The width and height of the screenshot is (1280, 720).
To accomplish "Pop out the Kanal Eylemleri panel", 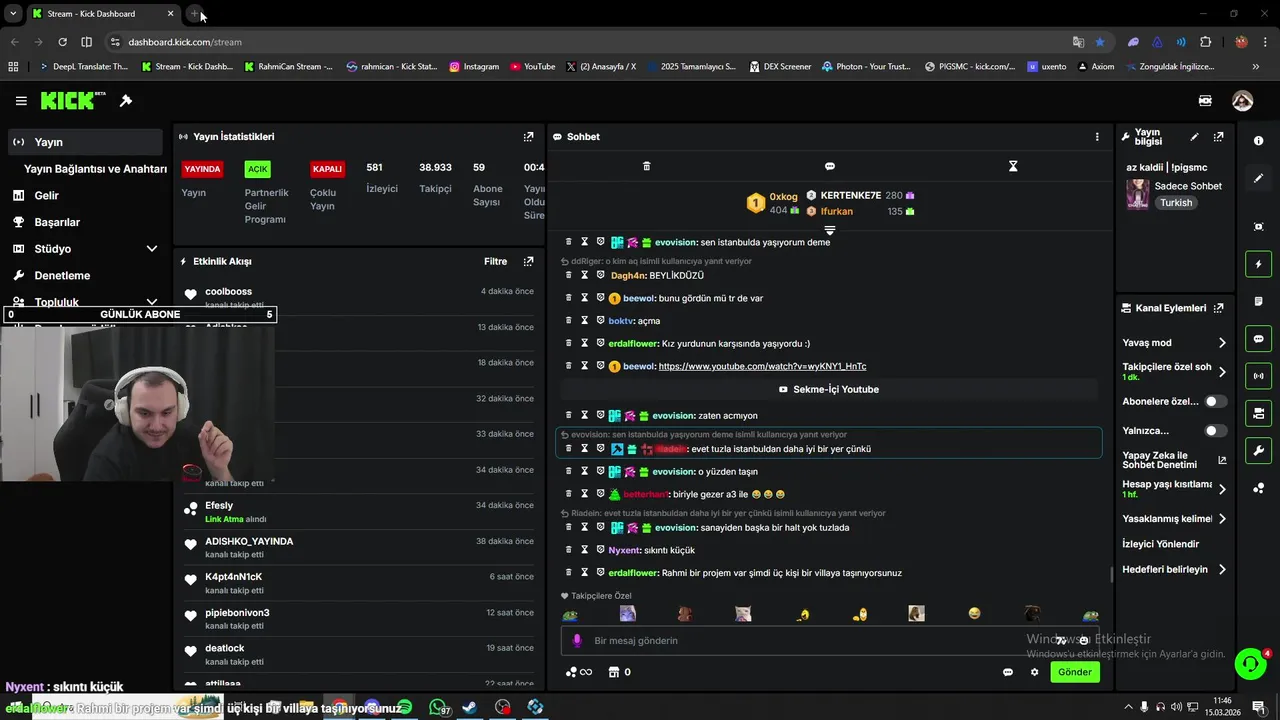I will point(1218,308).
